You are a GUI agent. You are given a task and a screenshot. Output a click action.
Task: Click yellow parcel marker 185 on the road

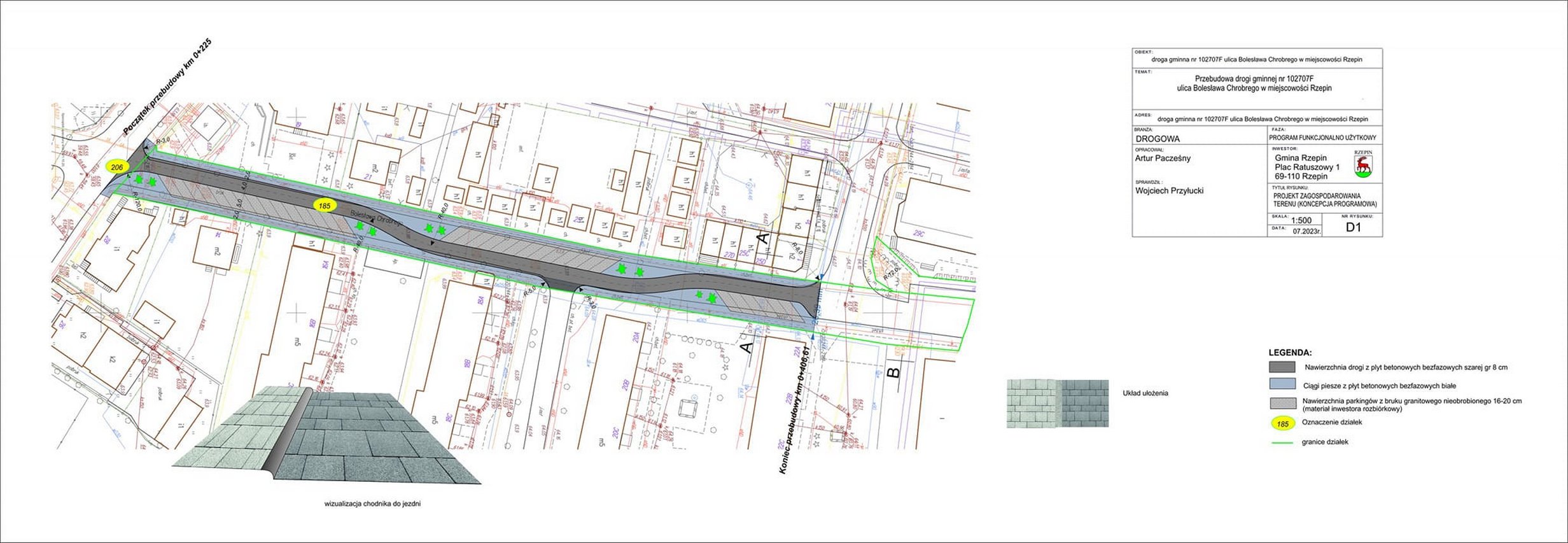[325, 206]
